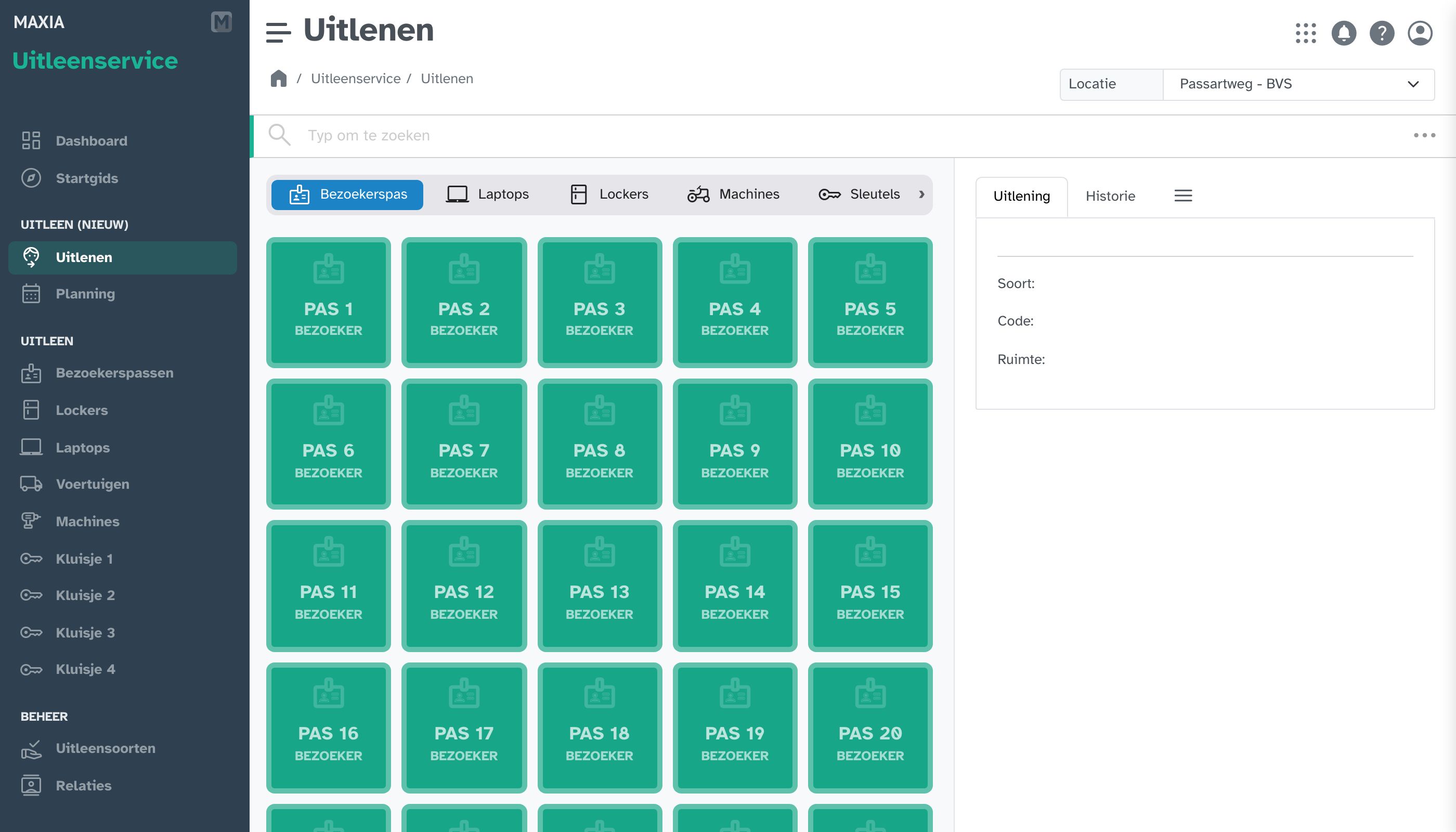
Task: Select the PAS 7 bezoeker tile
Action: click(x=463, y=444)
